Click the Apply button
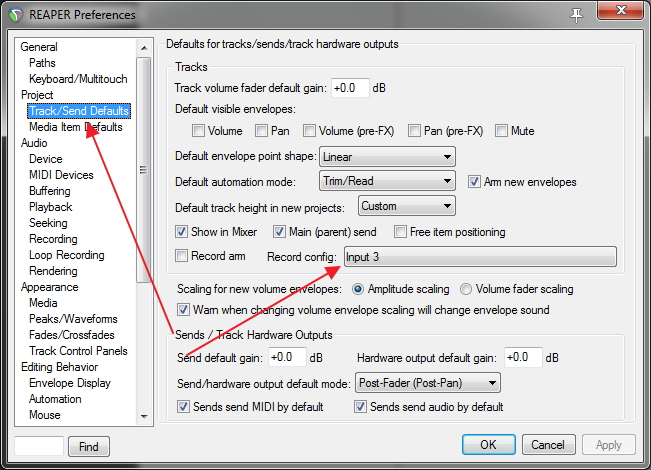651x470 pixels. coord(609,445)
